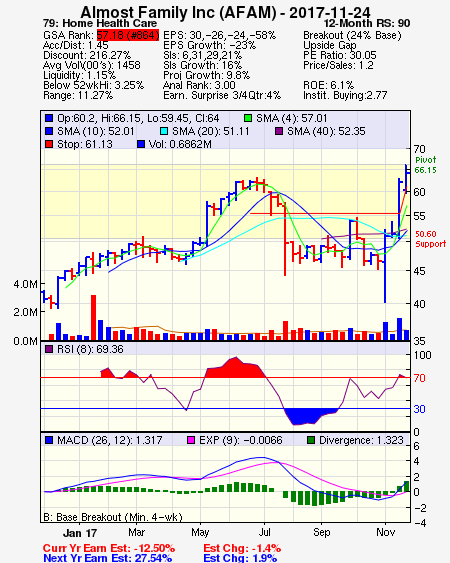This screenshot has height=563, width=450.
Task: Click the Below 52wkHi: 3.25% text
Action: [93, 85]
